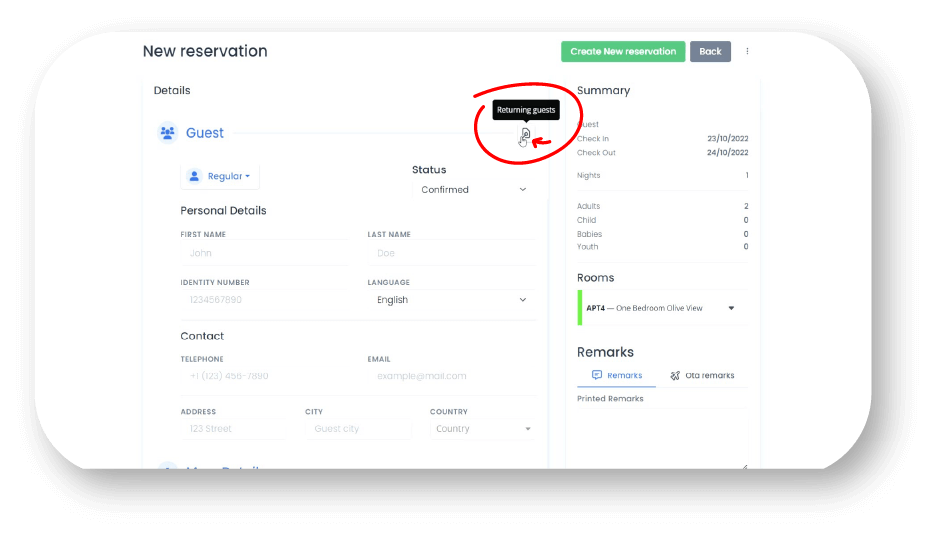Click the Nights value in Summary
934x542 pixels.
coord(746,175)
